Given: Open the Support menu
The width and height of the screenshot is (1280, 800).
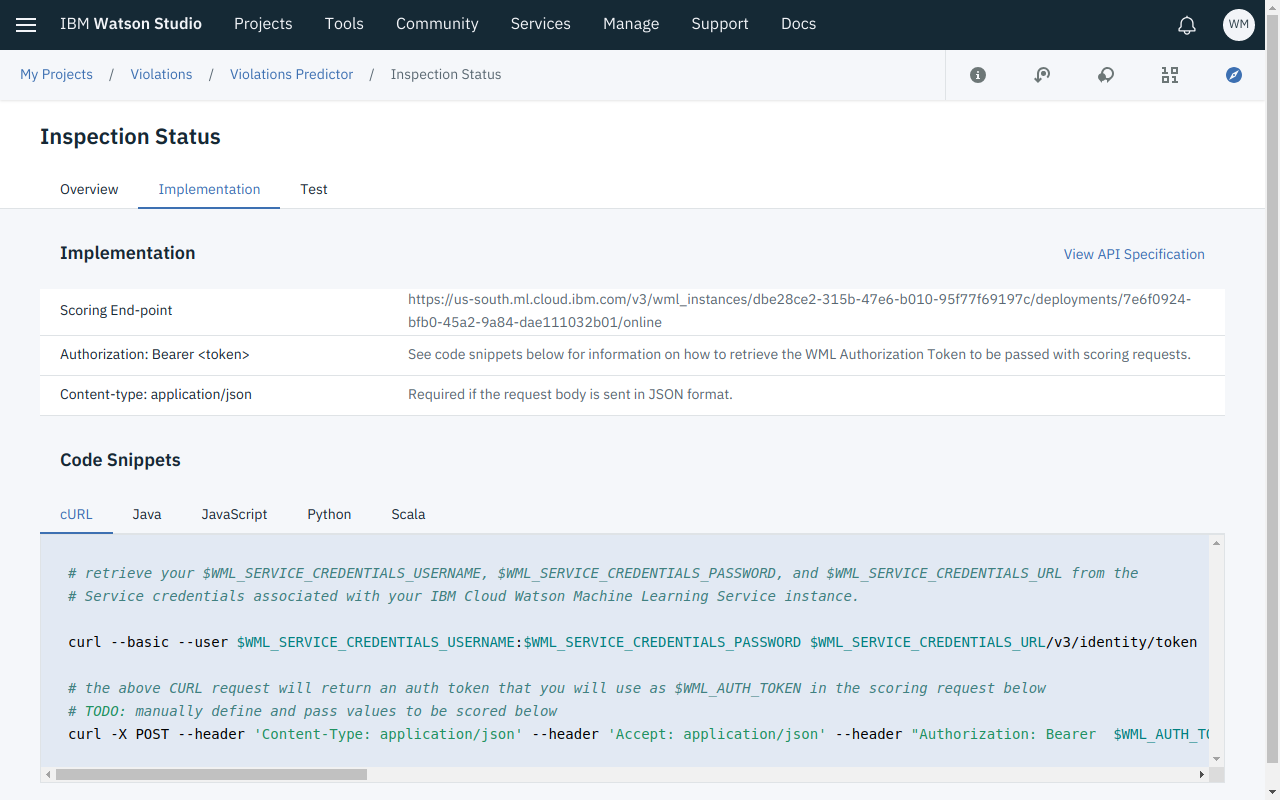Looking at the screenshot, I should [720, 24].
